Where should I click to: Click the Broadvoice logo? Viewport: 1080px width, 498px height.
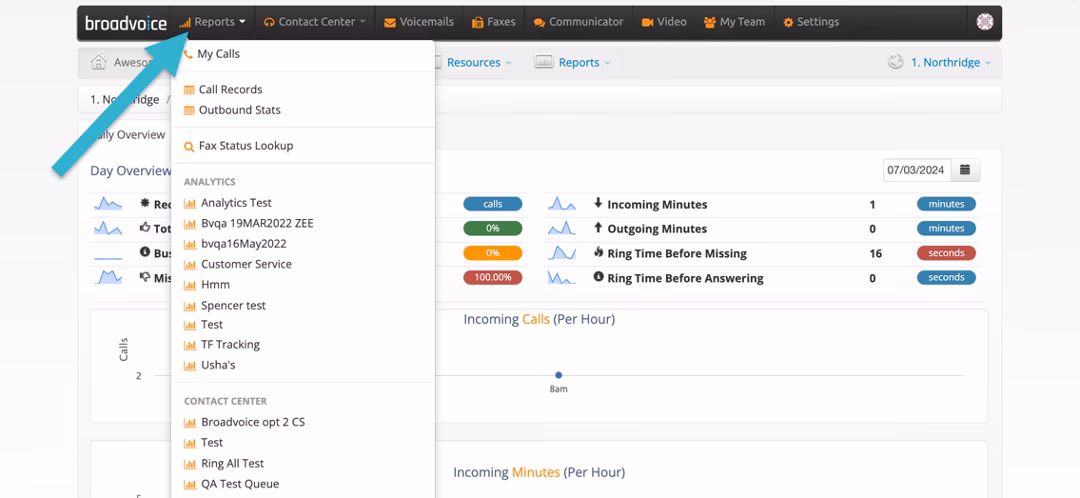[x=125, y=22]
